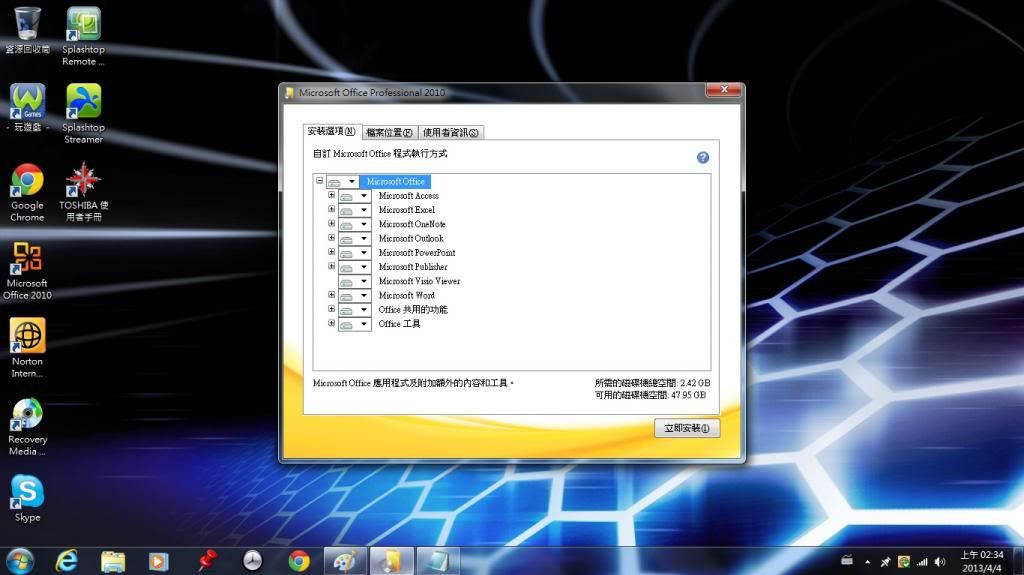The height and width of the screenshot is (575, 1024).
Task: Open install options dropdown for Microsoft Access
Action: [355, 195]
